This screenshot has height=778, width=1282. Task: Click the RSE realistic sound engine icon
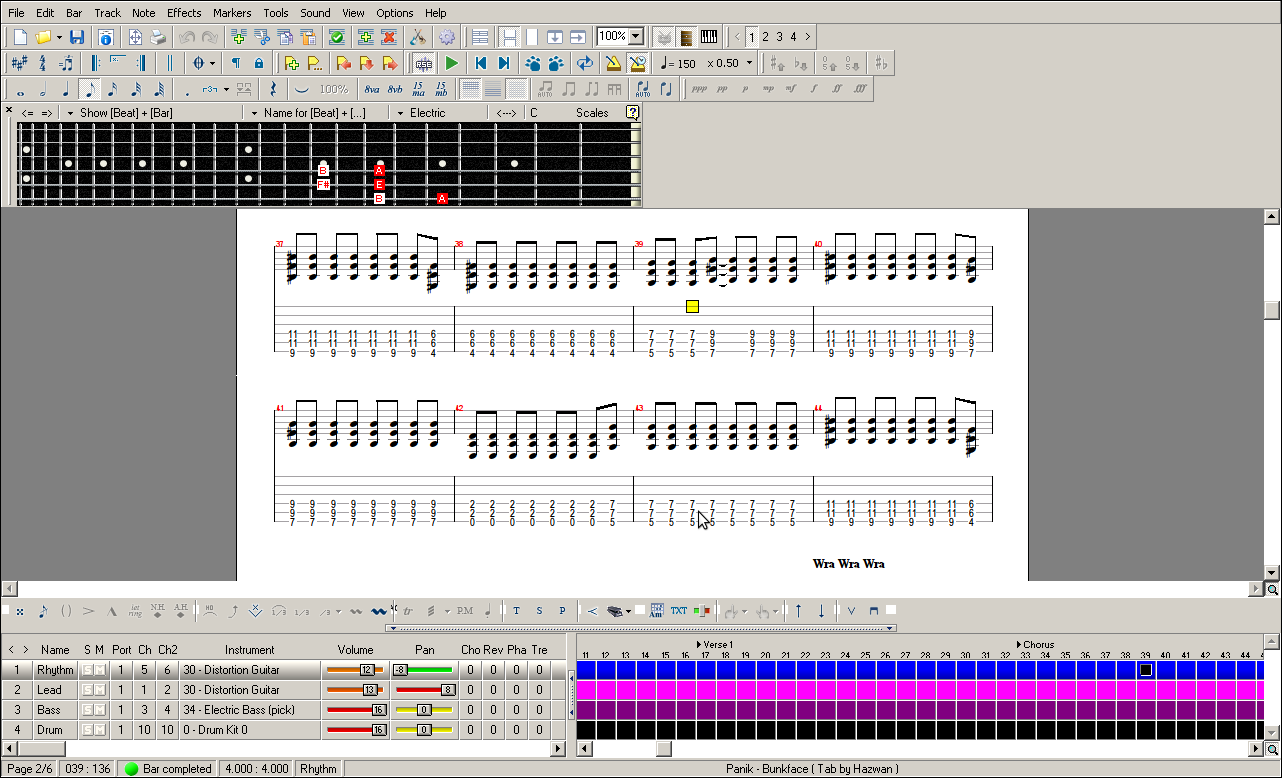tap(423, 63)
